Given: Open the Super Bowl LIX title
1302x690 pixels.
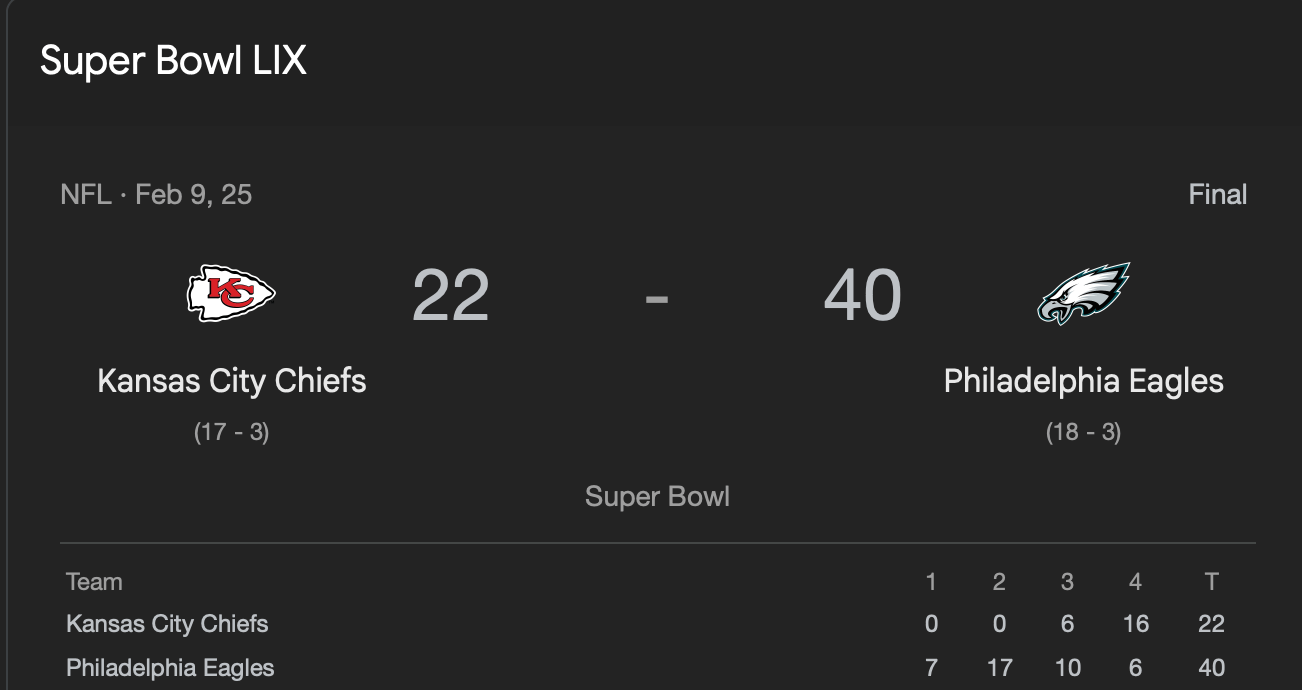Looking at the screenshot, I should coord(173,61).
